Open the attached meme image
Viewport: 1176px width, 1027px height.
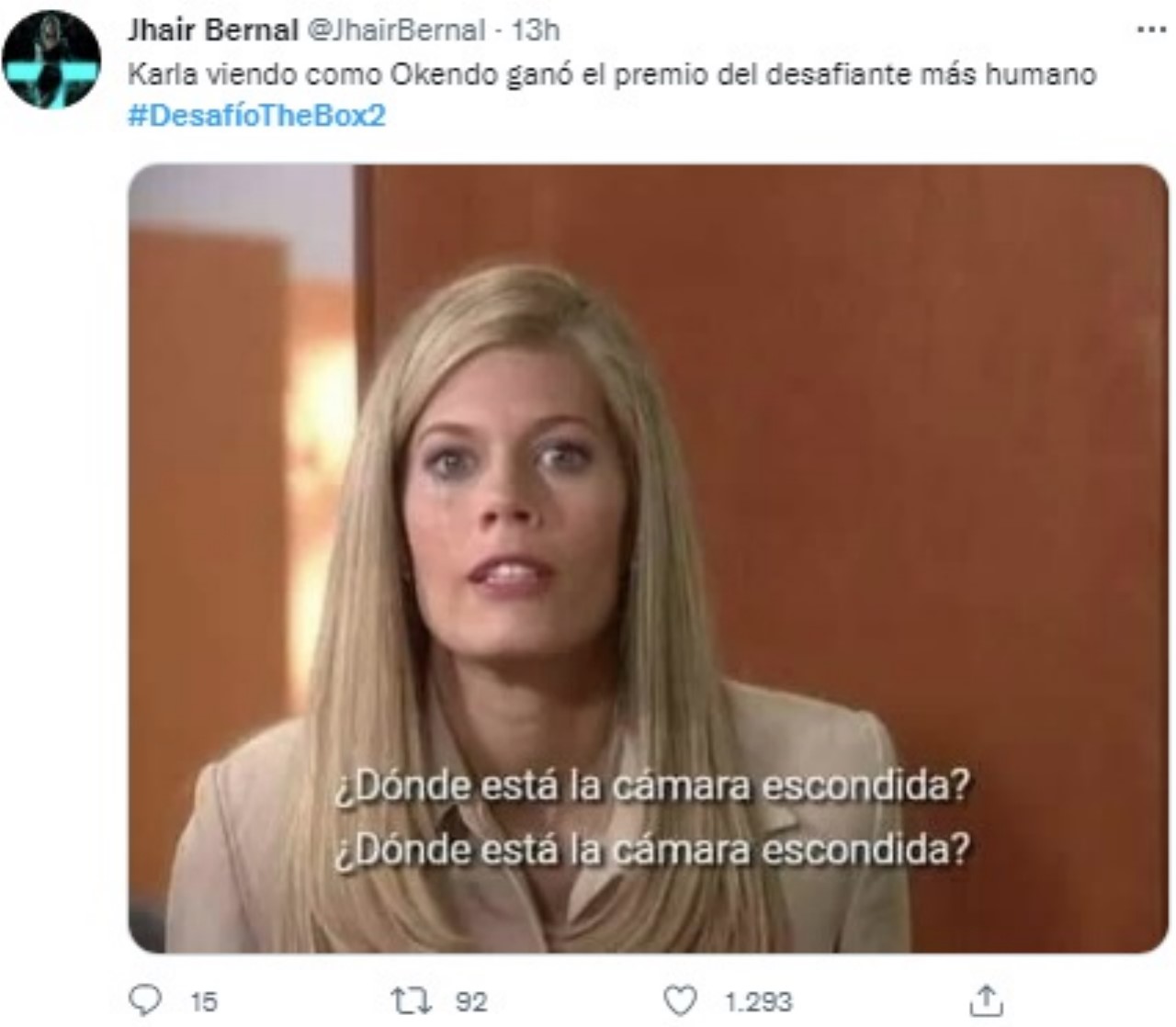(x=648, y=559)
